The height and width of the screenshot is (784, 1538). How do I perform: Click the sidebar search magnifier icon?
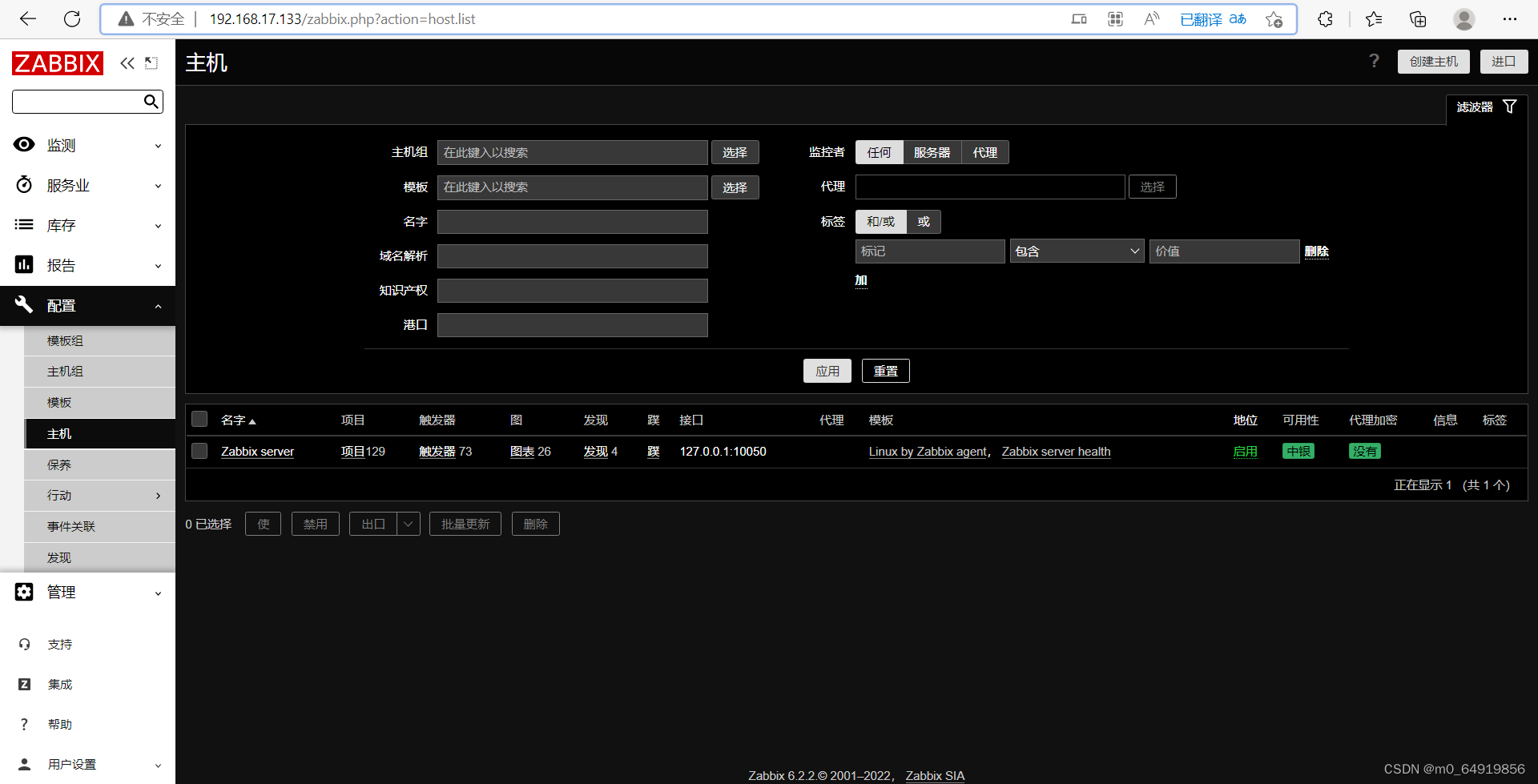(x=151, y=101)
